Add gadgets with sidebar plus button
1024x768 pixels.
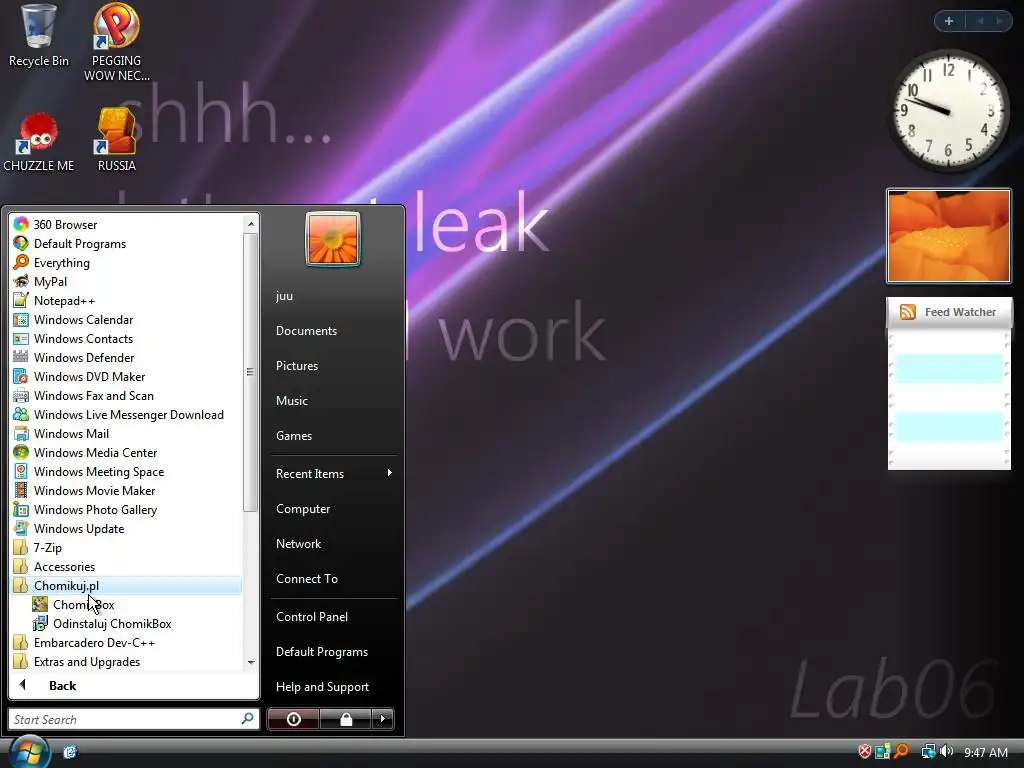click(x=949, y=21)
